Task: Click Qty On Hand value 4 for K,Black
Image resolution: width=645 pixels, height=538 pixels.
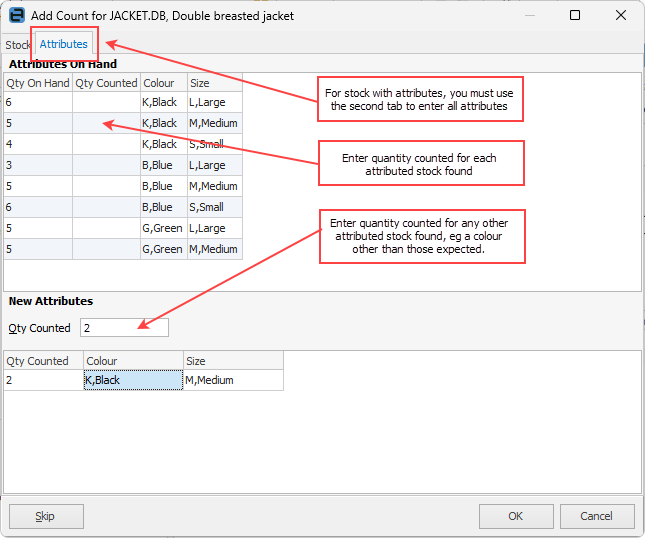Action: (38, 144)
